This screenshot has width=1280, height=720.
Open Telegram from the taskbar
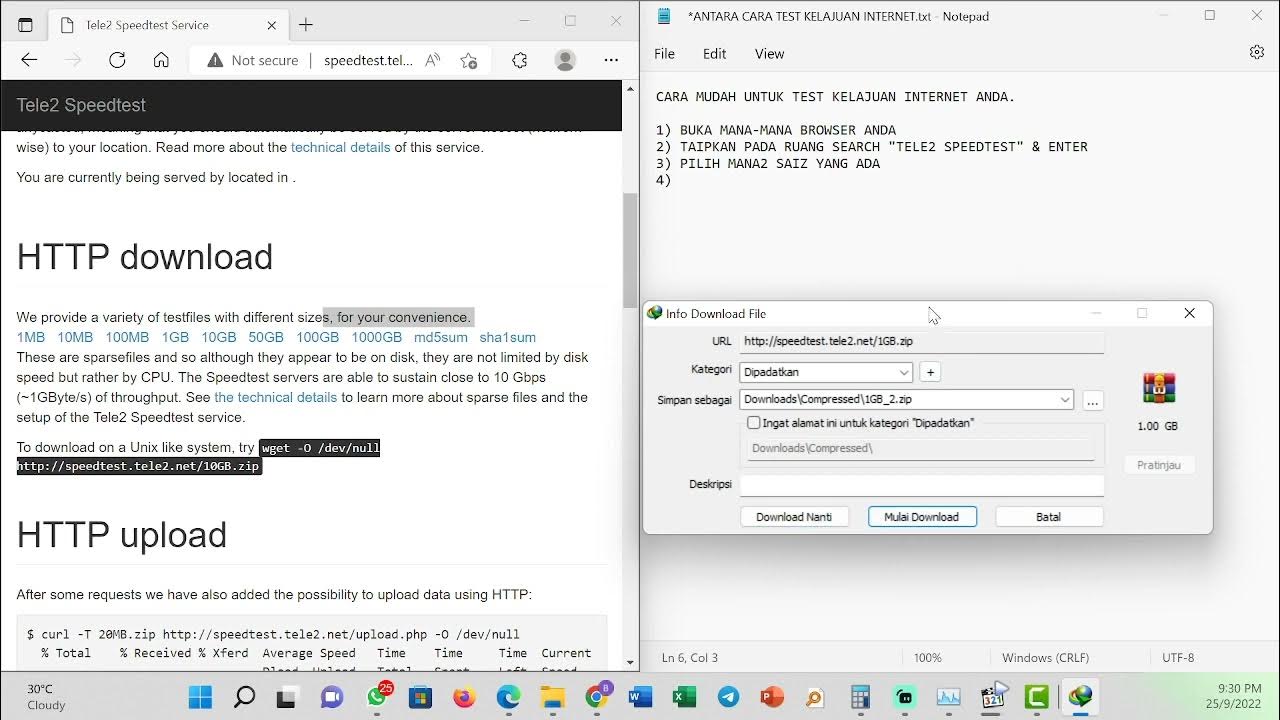pyautogui.click(x=728, y=697)
